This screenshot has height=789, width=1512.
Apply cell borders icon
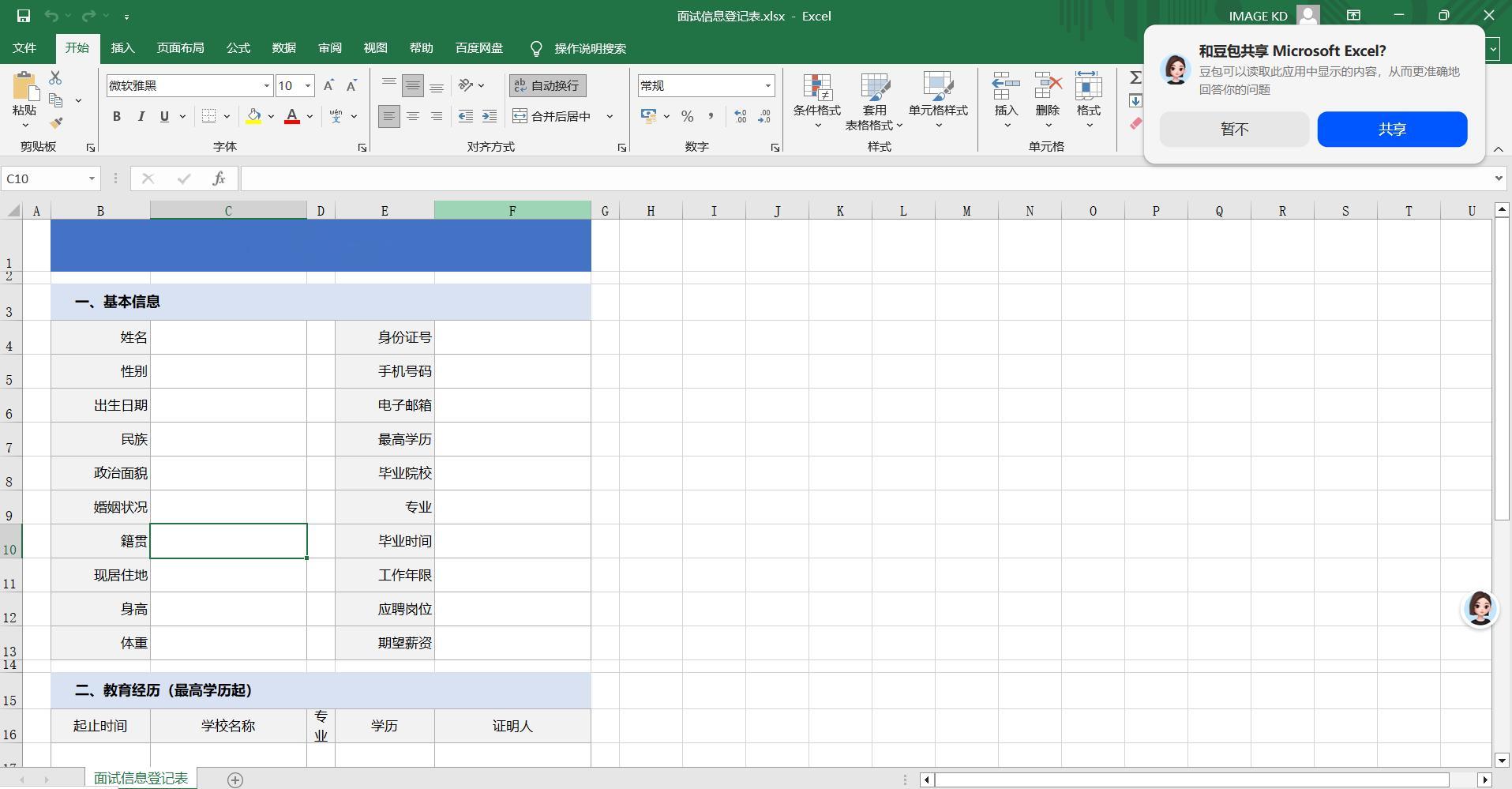[208, 116]
